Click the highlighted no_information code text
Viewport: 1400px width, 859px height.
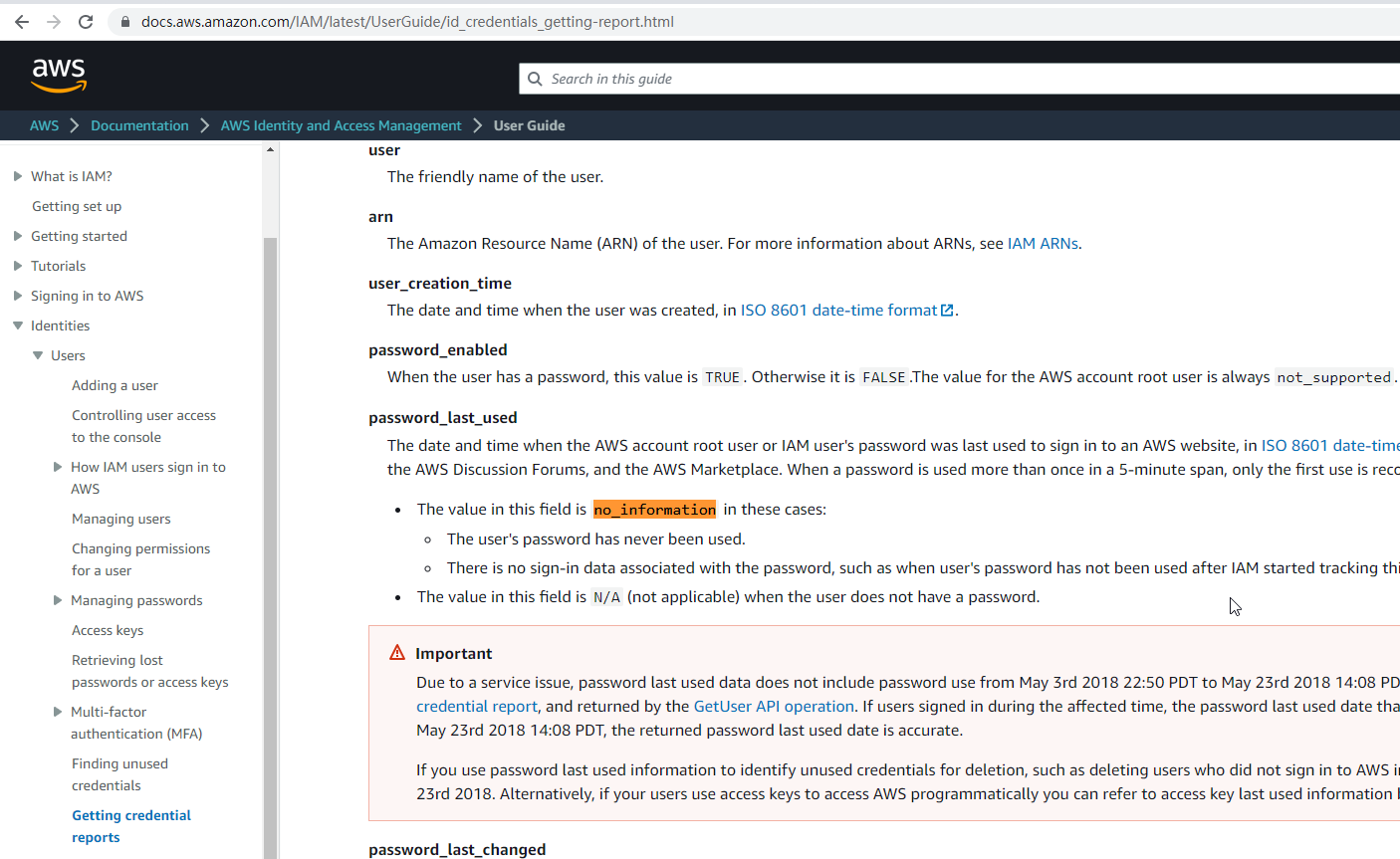(654, 510)
